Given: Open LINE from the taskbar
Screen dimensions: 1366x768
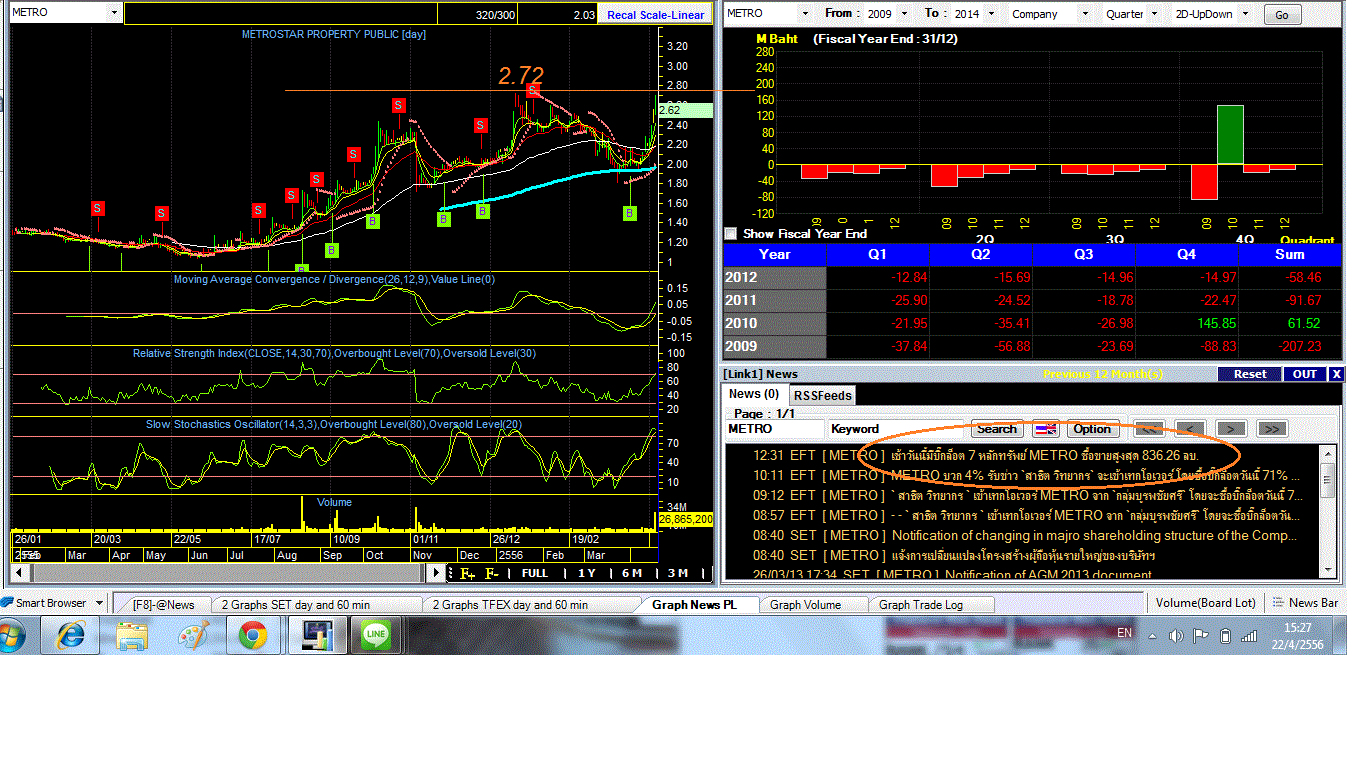Looking at the screenshot, I should click(377, 635).
